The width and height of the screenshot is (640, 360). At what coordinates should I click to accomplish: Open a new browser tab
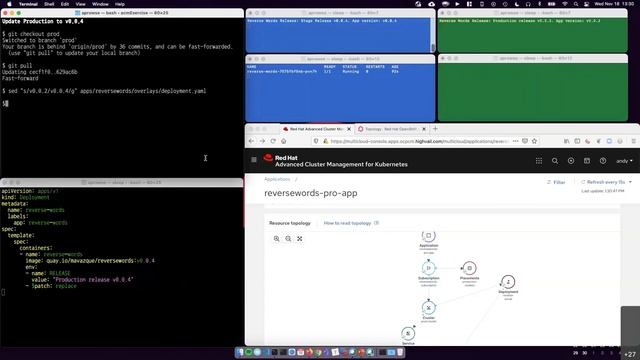435,129
